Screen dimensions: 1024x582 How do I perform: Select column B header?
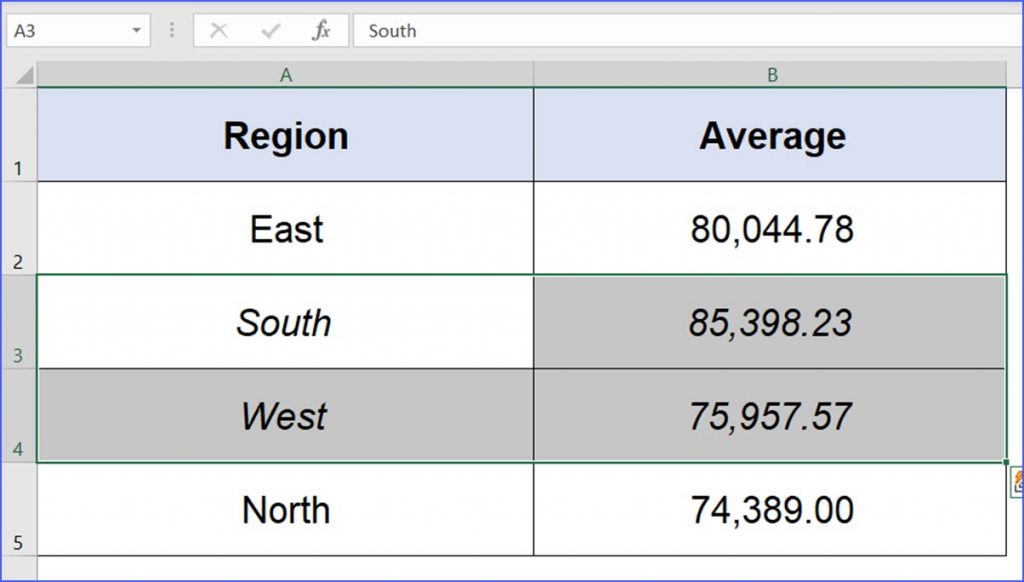point(771,76)
